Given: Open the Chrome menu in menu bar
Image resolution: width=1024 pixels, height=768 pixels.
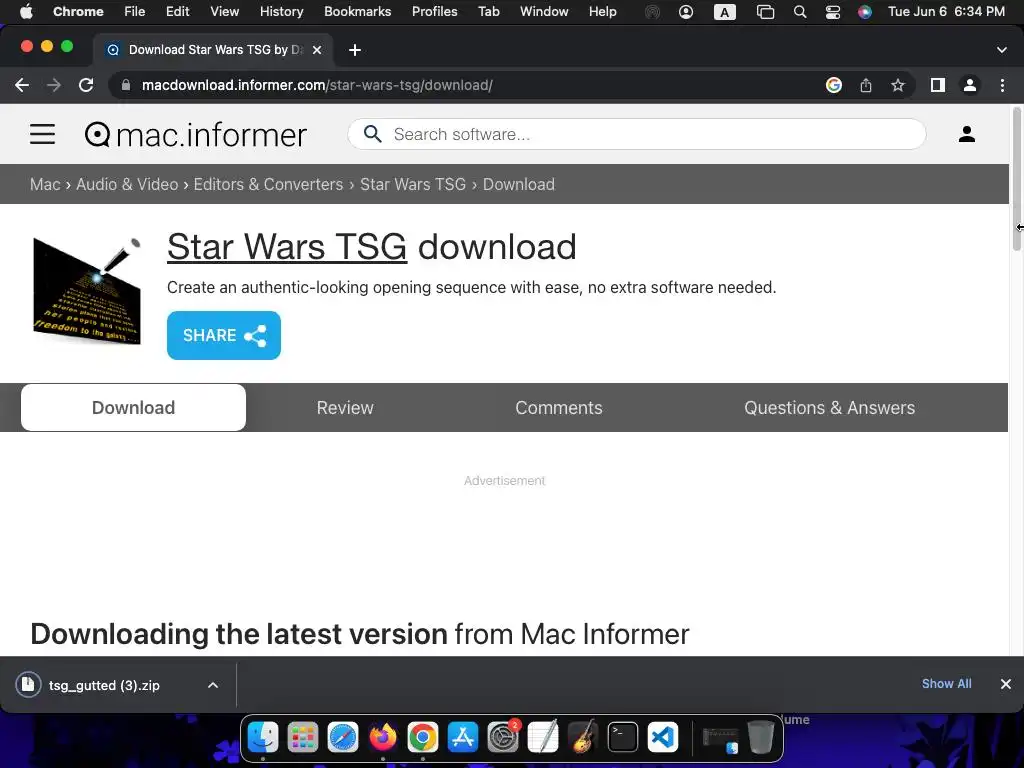Looking at the screenshot, I should click(x=78, y=11).
